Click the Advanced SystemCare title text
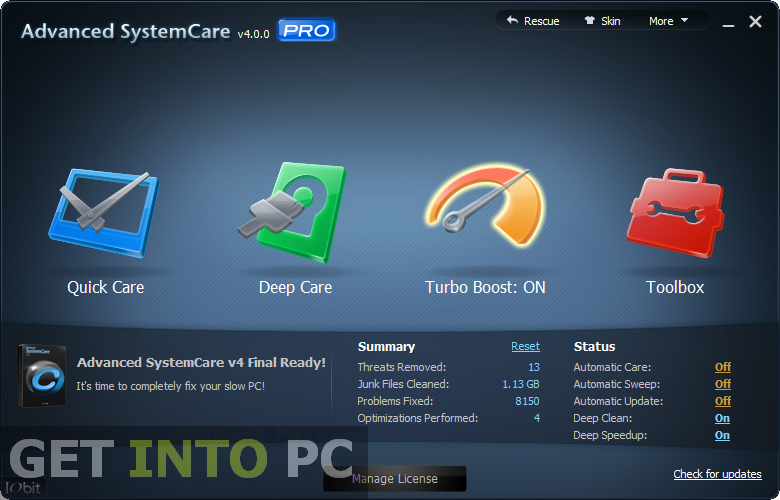 click(126, 31)
